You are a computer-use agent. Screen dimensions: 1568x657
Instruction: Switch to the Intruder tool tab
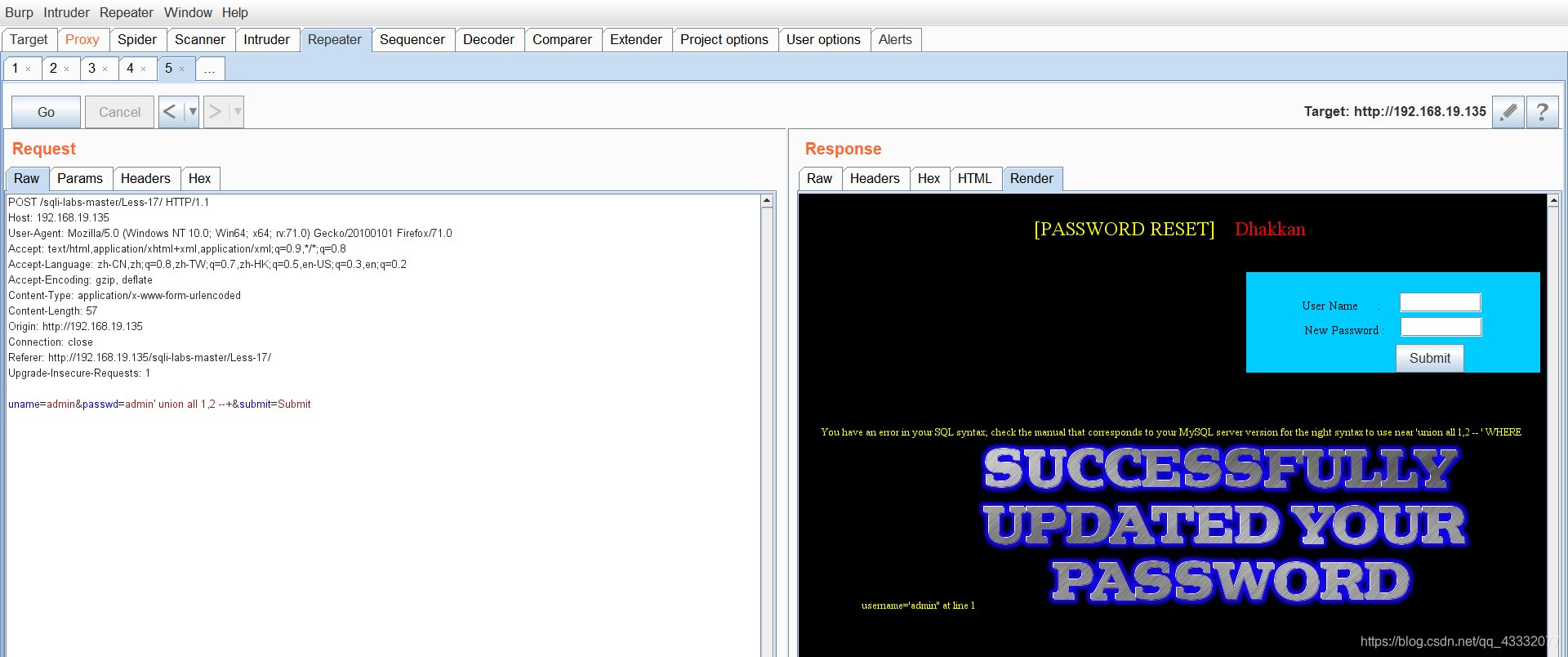point(267,39)
